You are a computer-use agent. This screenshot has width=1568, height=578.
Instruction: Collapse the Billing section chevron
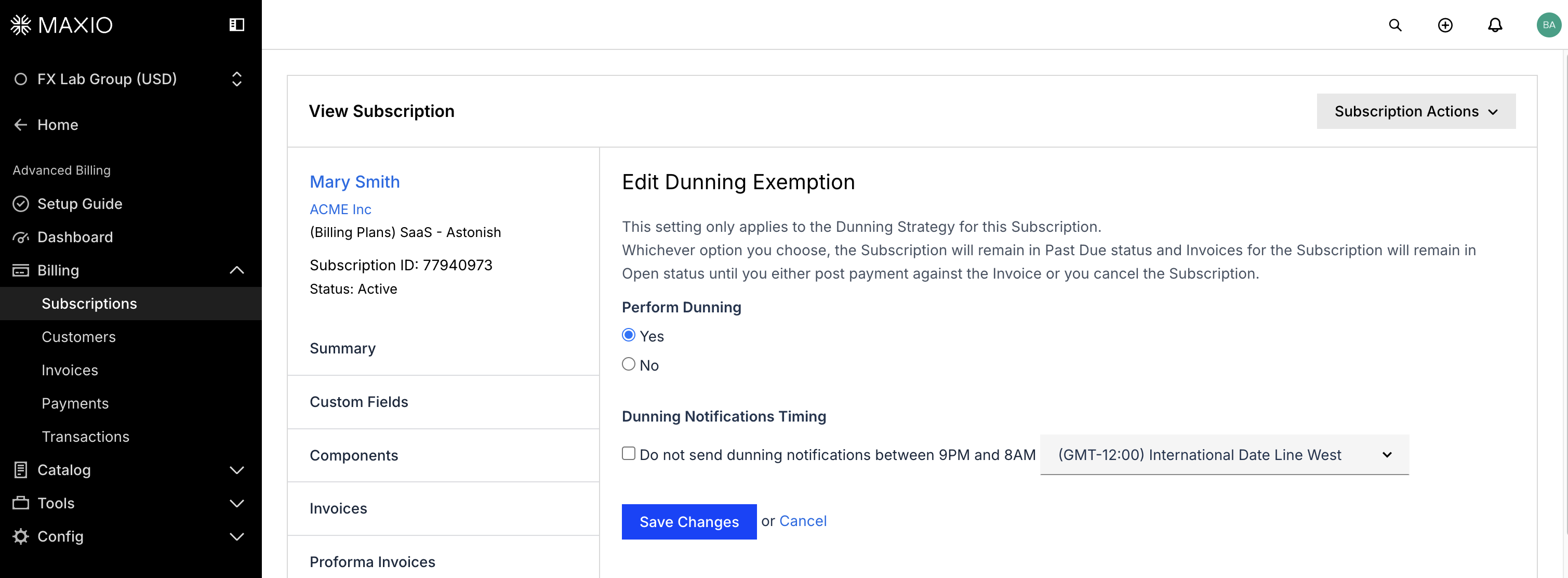(237, 270)
